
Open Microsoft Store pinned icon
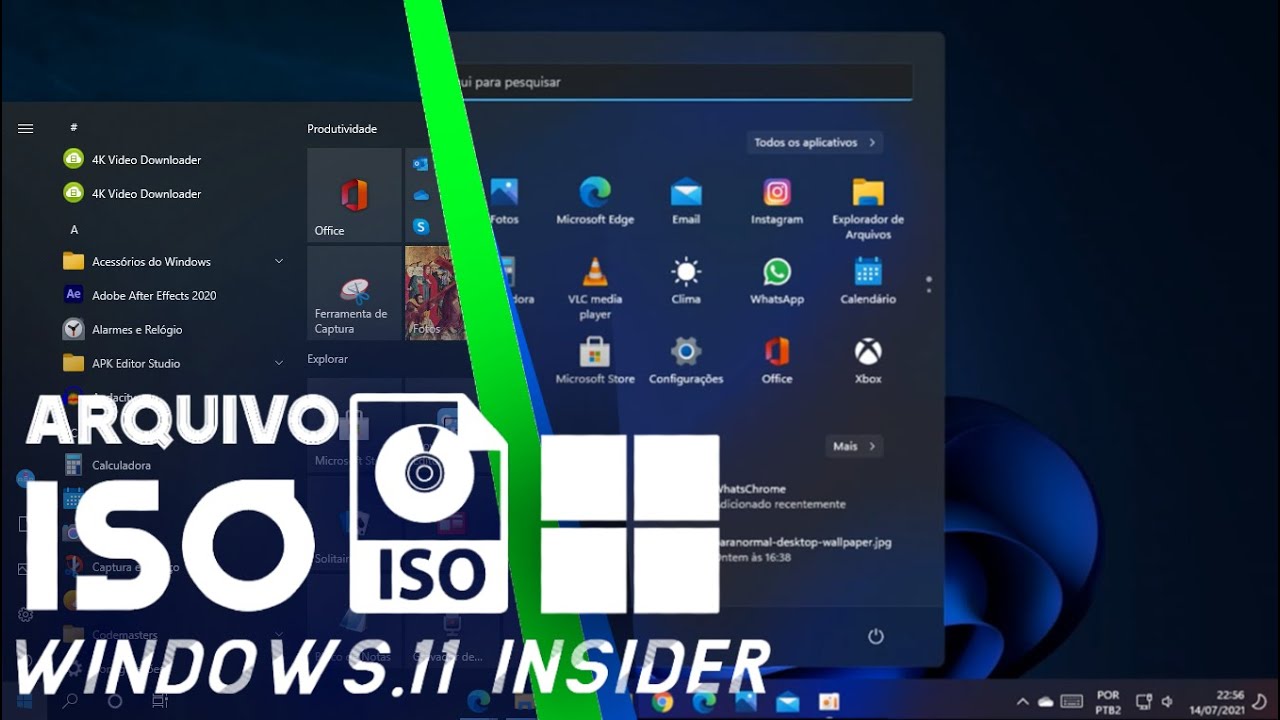pos(595,360)
